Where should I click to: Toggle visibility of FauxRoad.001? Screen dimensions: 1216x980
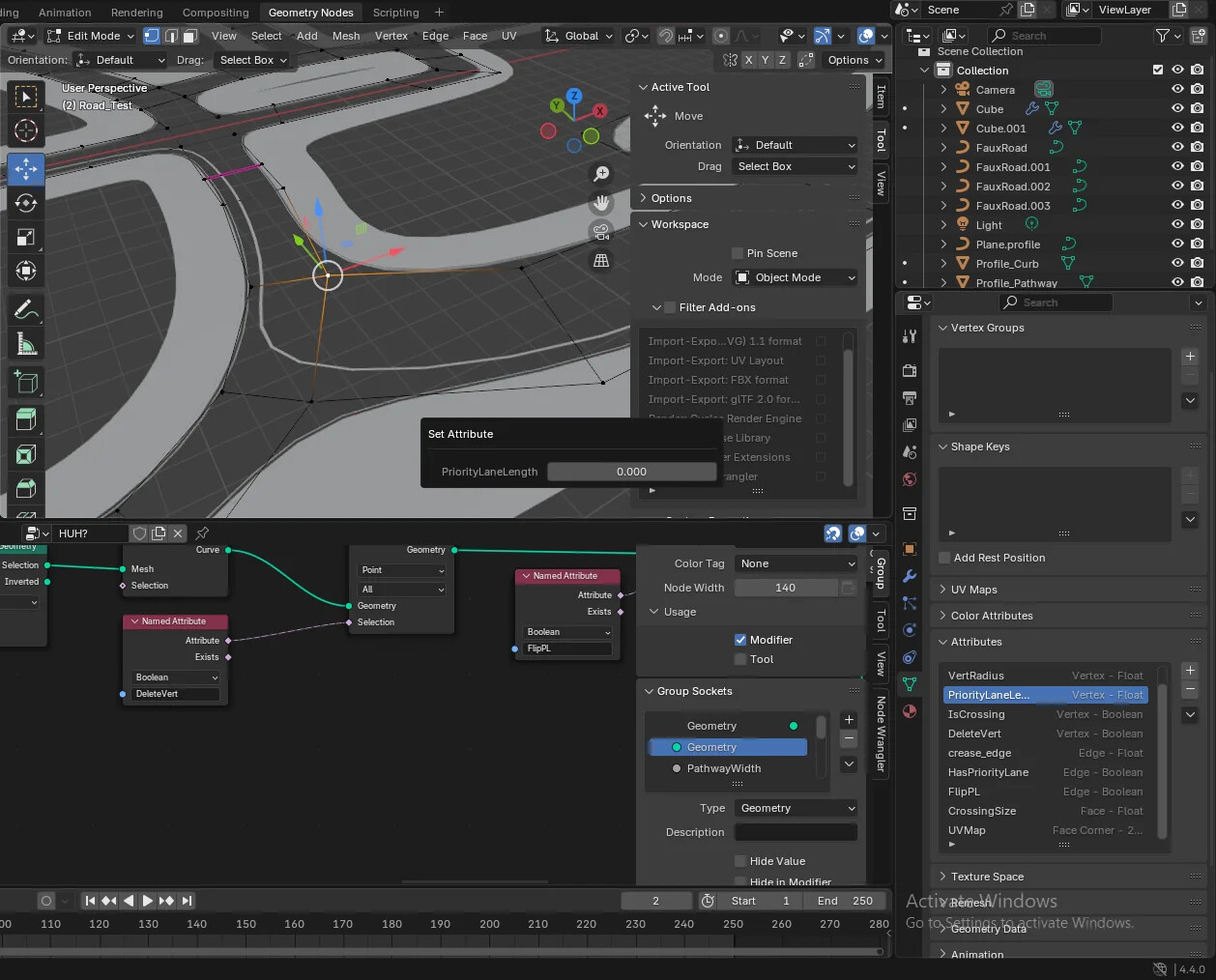click(x=1177, y=166)
